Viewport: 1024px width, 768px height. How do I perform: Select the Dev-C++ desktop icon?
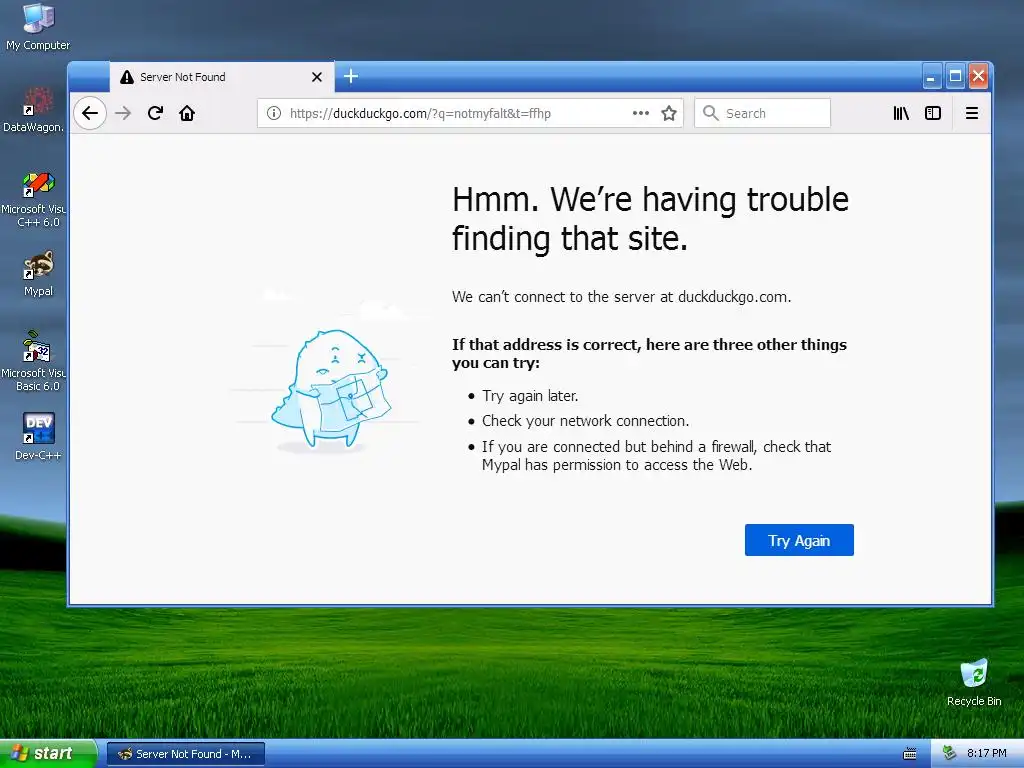38,436
